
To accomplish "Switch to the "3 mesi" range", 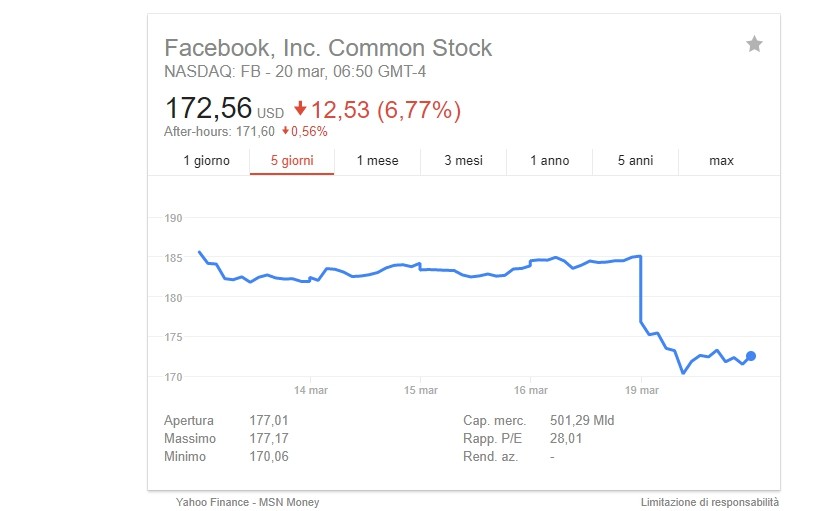I will coord(463,161).
